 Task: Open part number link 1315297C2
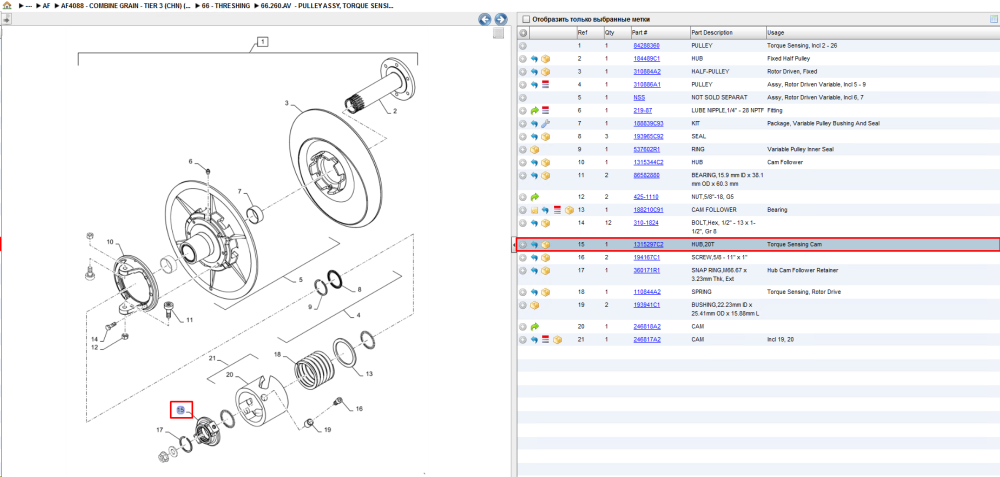[x=648, y=244]
